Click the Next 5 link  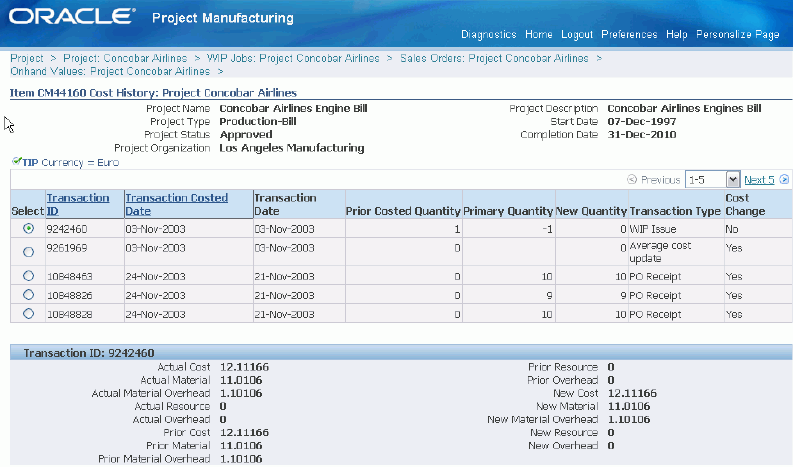pos(759,180)
